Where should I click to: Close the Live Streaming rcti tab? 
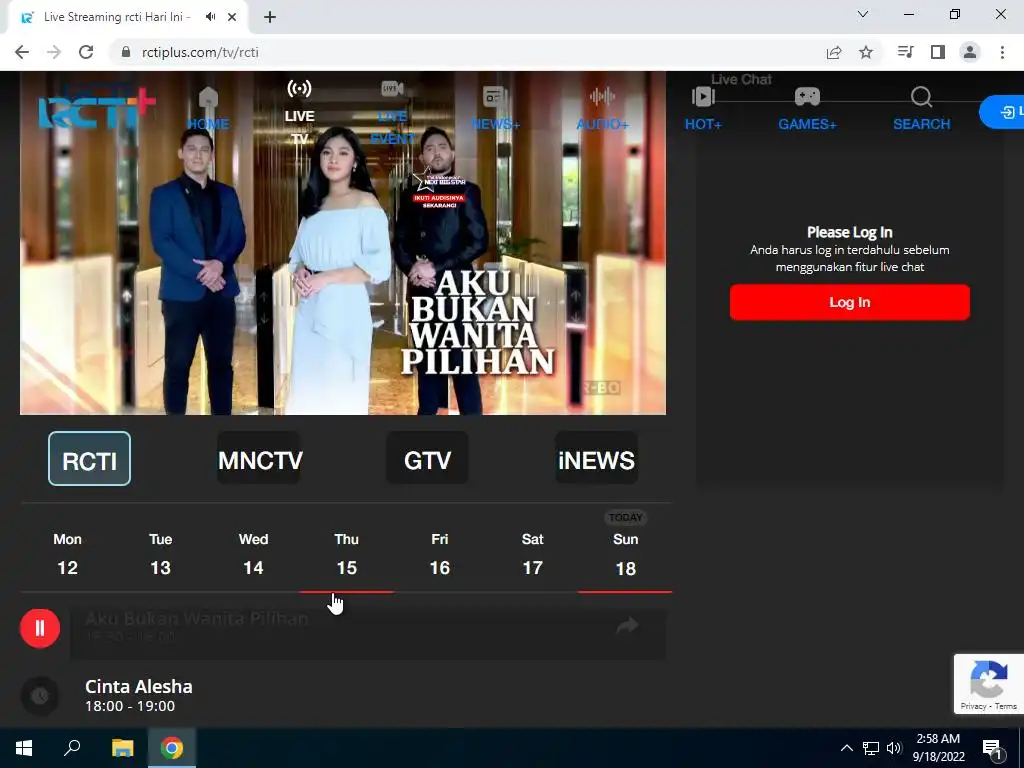(232, 17)
